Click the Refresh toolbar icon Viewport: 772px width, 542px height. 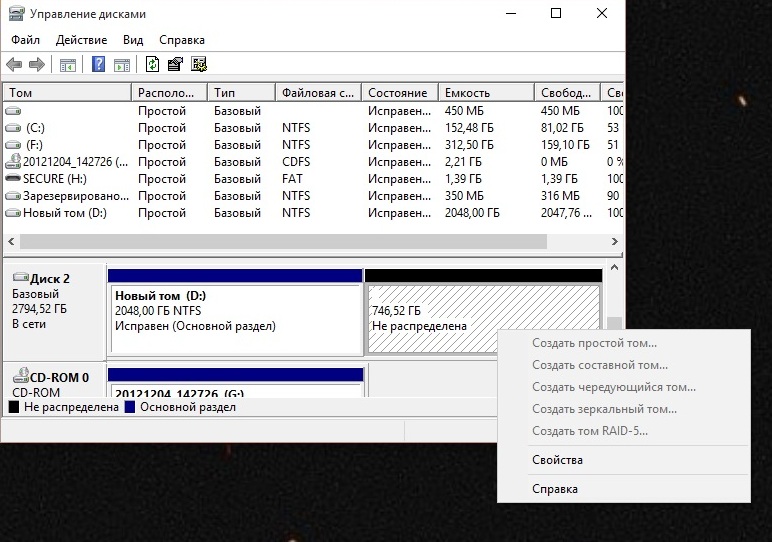[152, 64]
